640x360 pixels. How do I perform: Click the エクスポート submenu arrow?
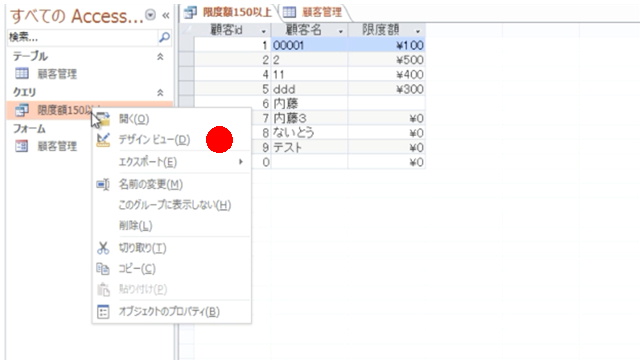241,162
